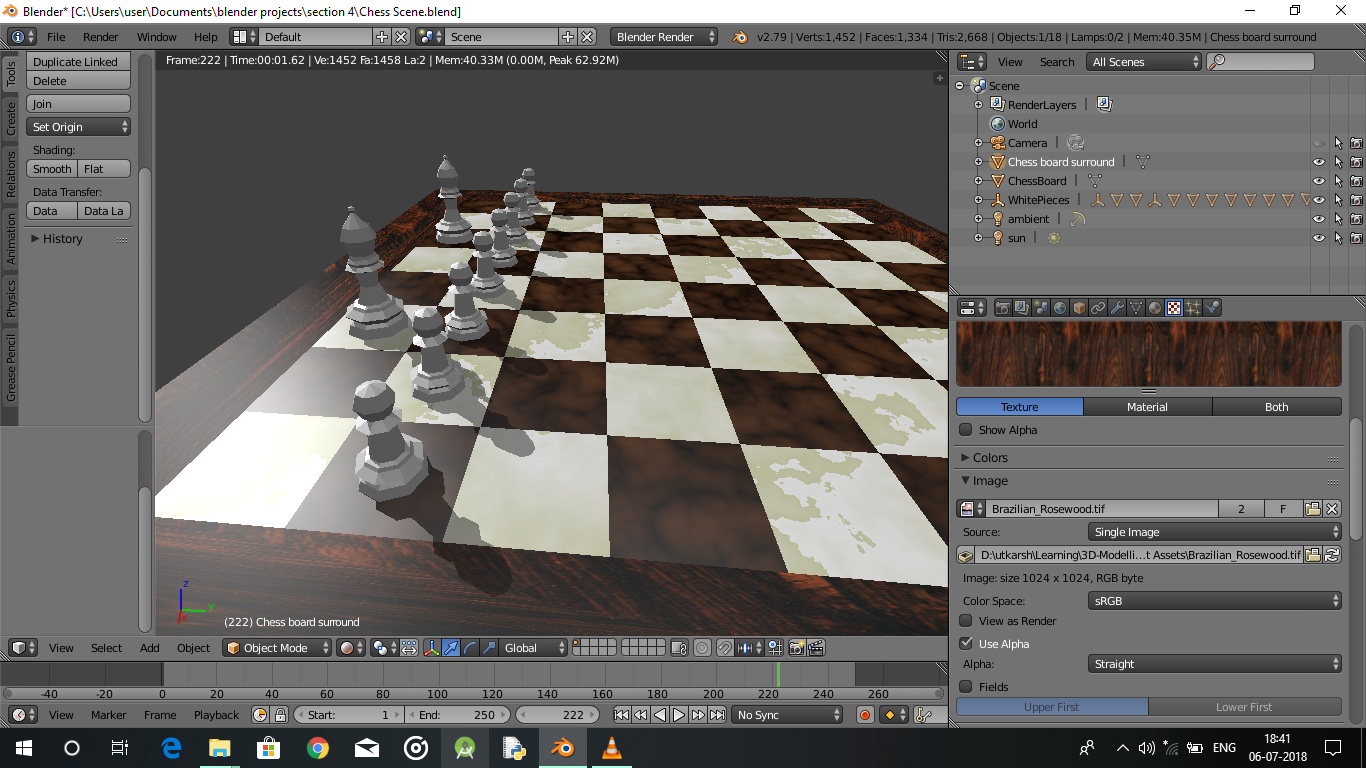Click the timeline play animation button
Image resolution: width=1366 pixels, height=768 pixels.
point(679,715)
